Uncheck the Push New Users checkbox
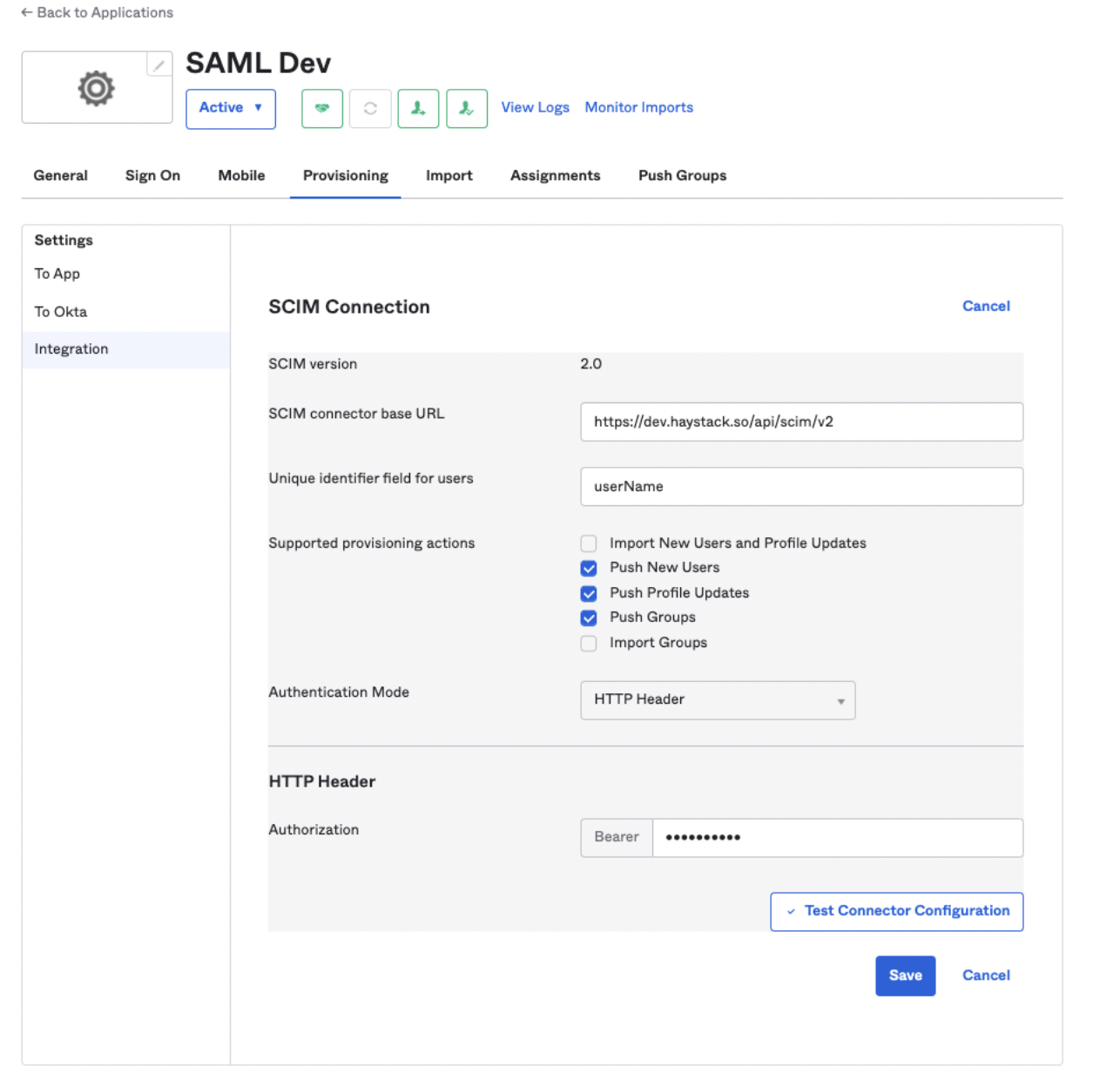The image size is (1120, 1080). click(589, 568)
